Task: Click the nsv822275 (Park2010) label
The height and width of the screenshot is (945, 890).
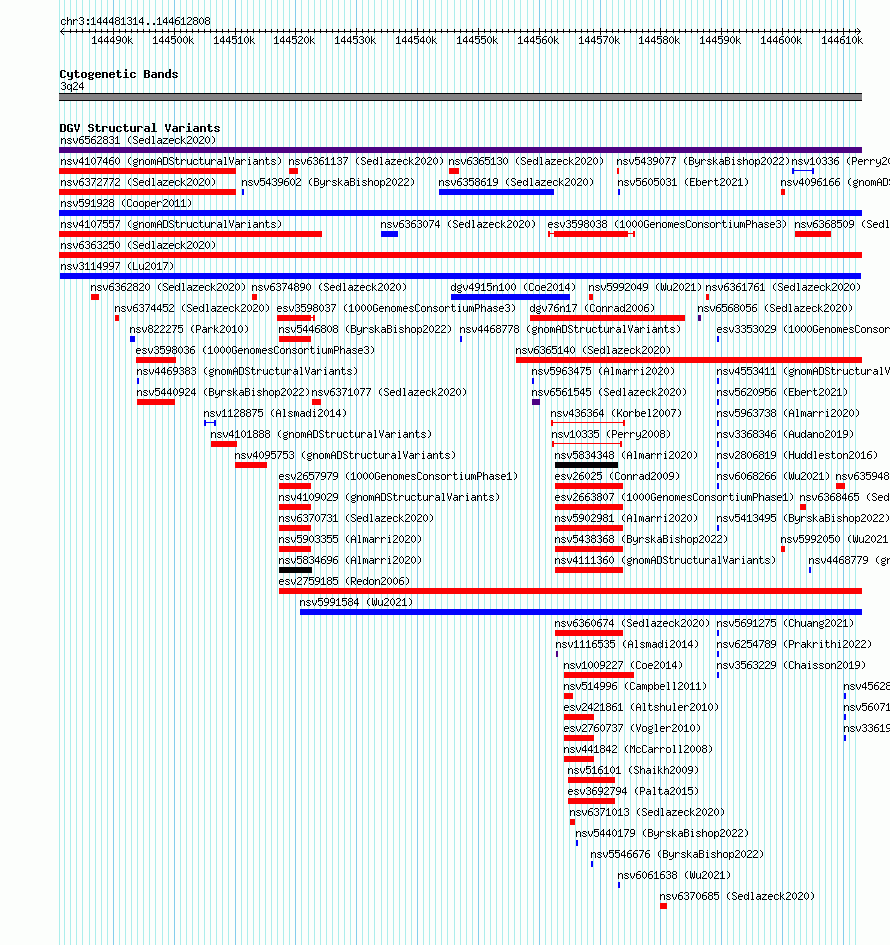Action: [x=189, y=330]
